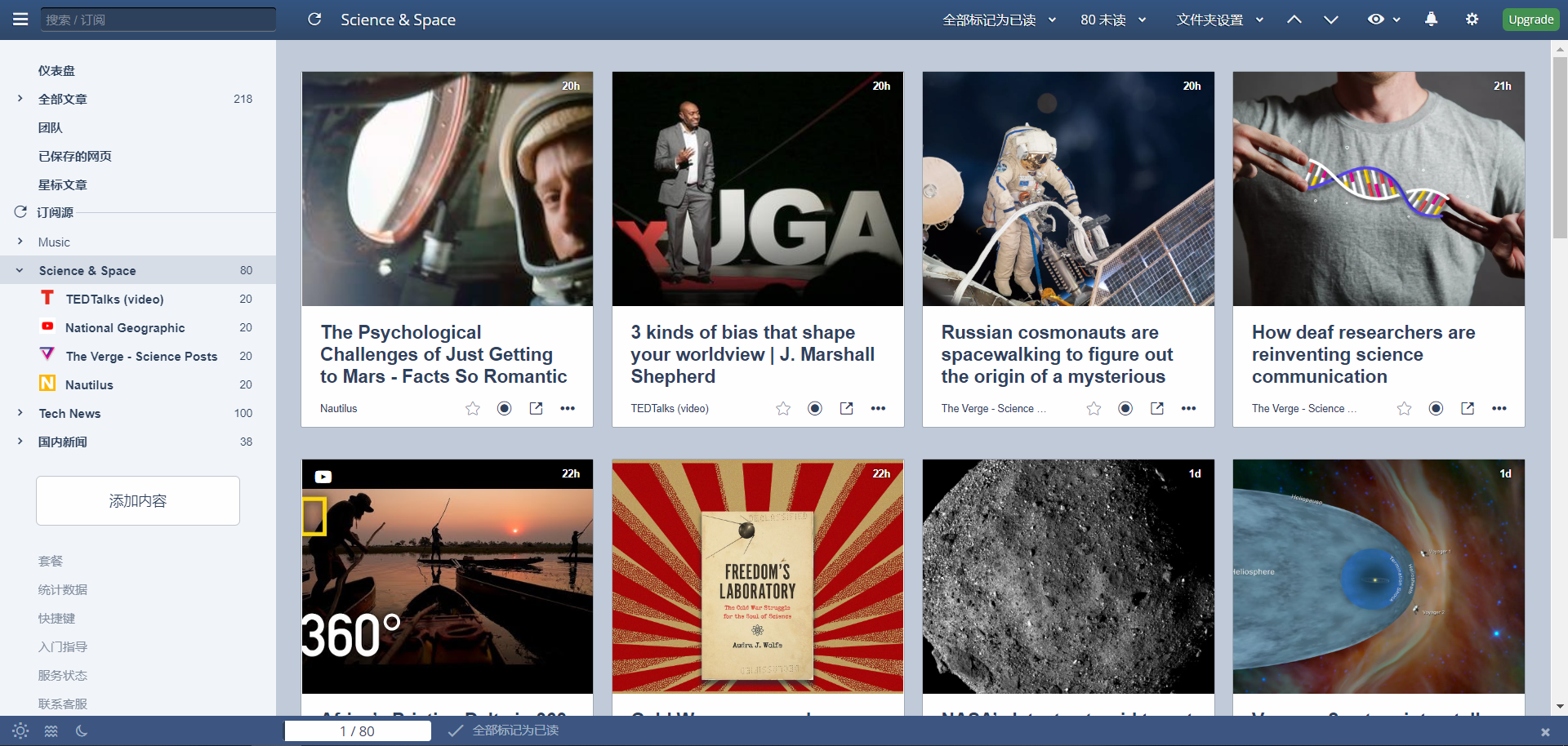Open TEDTalks bias article externally
Screen dimensions: 1568x746
pos(846,408)
